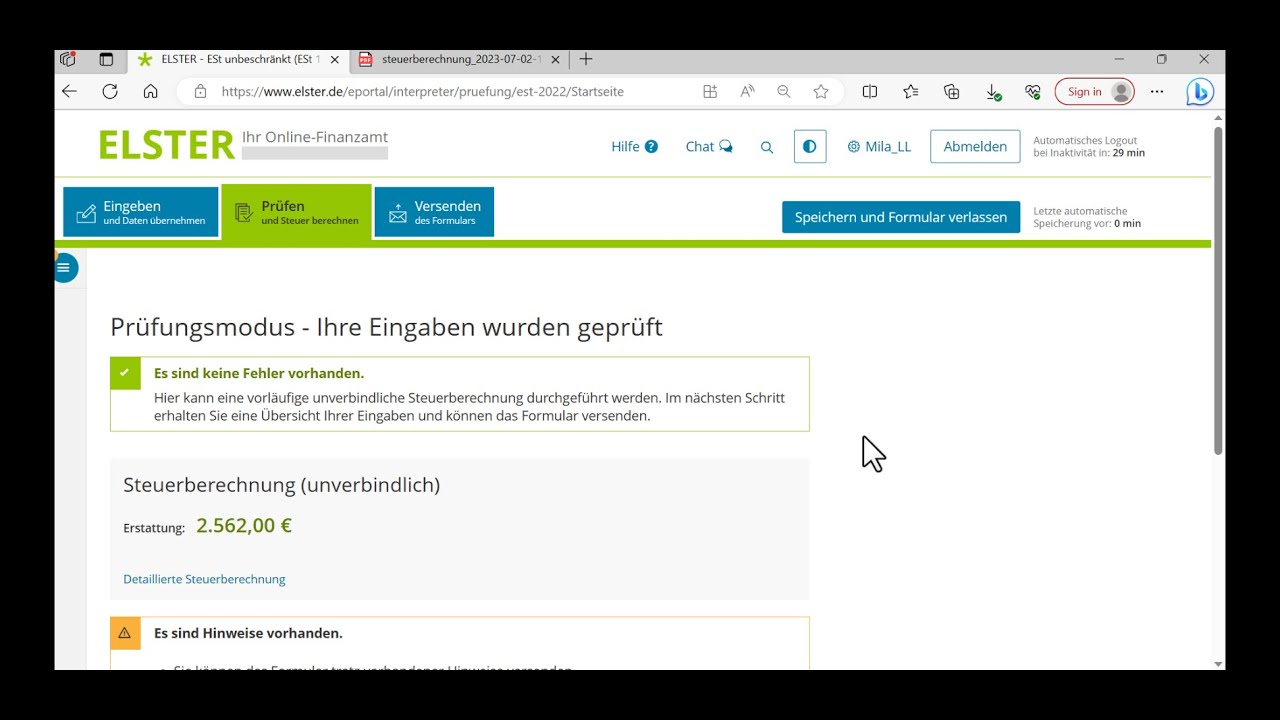
Task: Add this page to favorites
Action: coord(821,91)
